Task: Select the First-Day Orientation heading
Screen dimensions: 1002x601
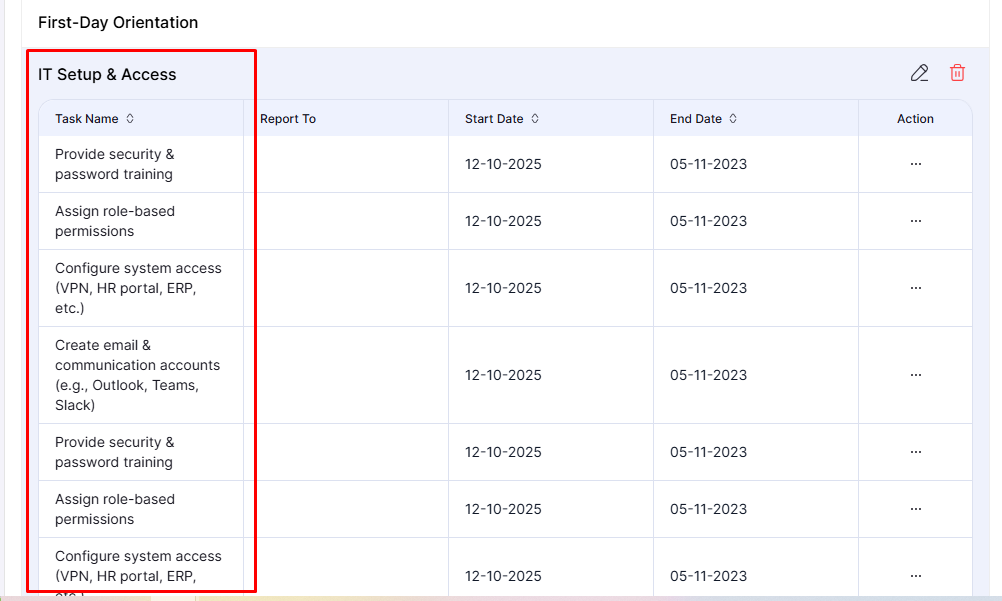Action: point(118,22)
